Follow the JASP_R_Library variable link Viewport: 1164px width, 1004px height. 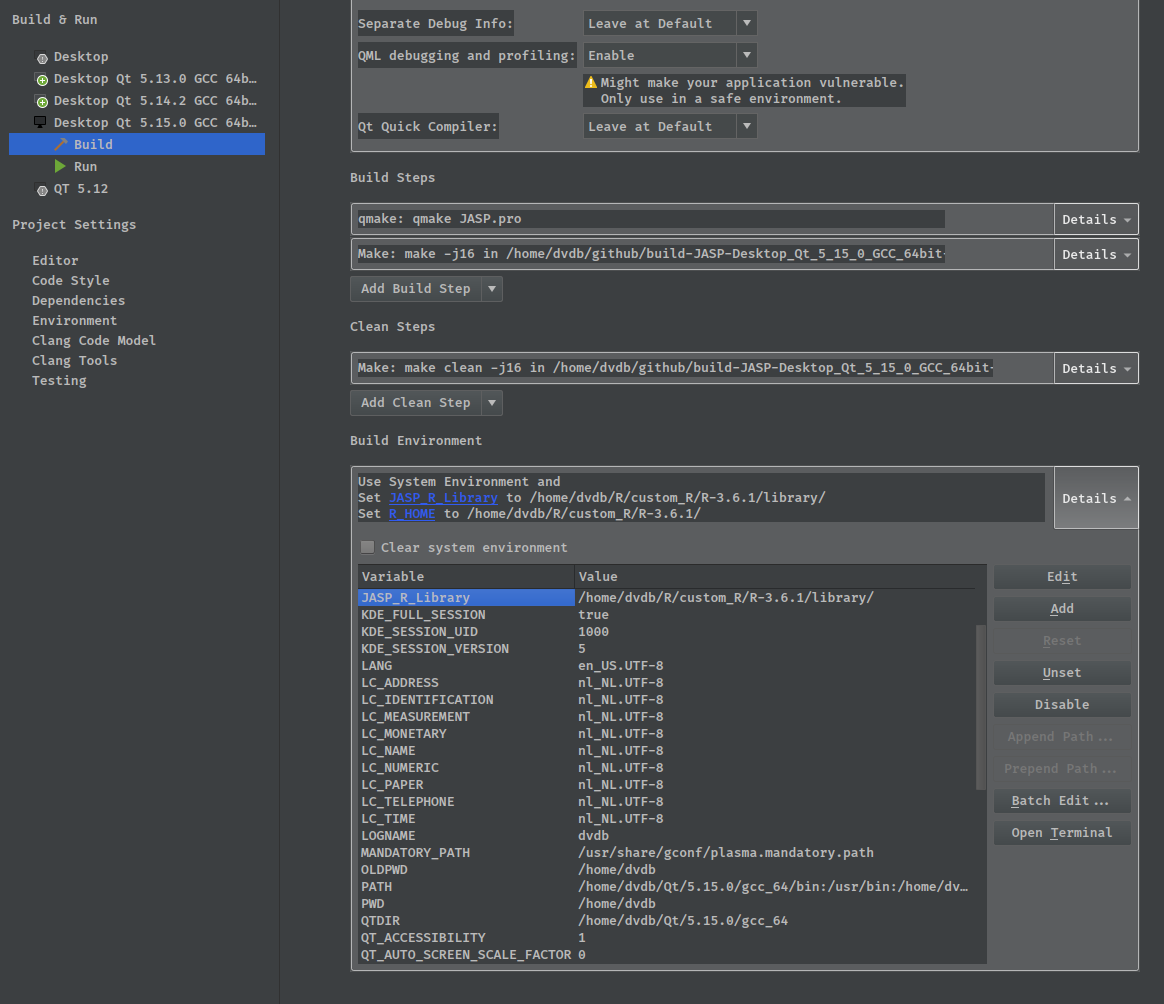pos(443,497)
